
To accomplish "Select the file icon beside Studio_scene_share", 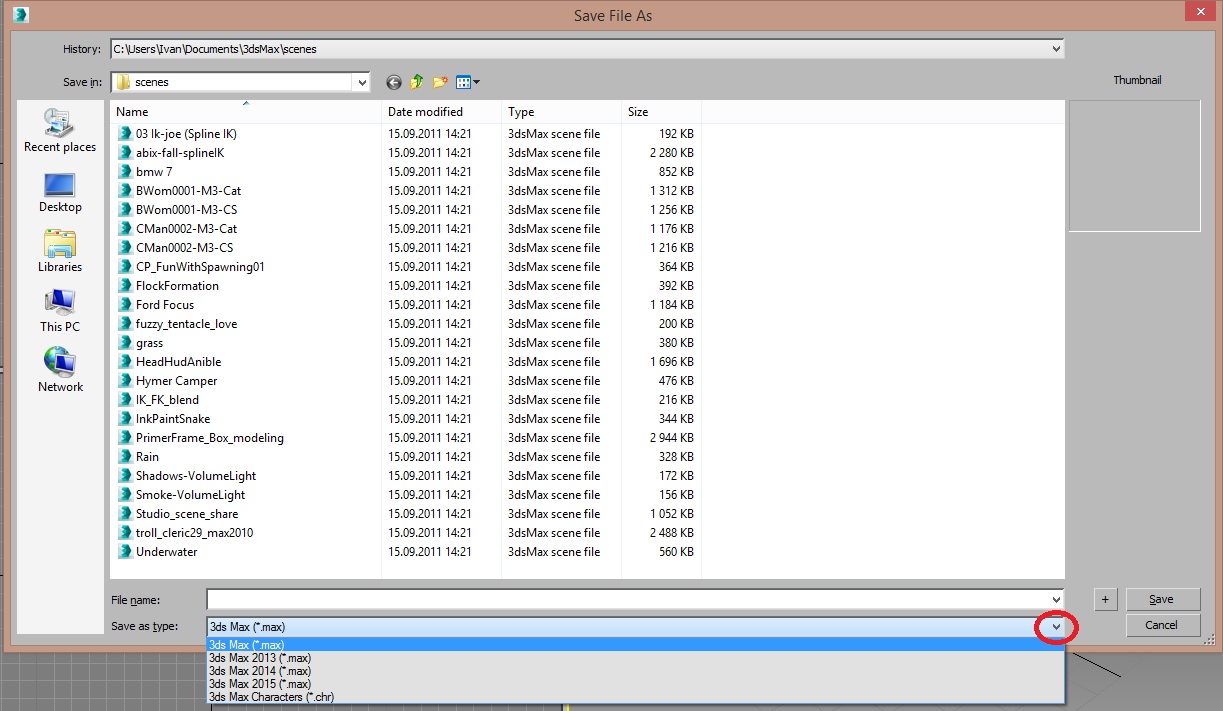I will click(125, 514).
